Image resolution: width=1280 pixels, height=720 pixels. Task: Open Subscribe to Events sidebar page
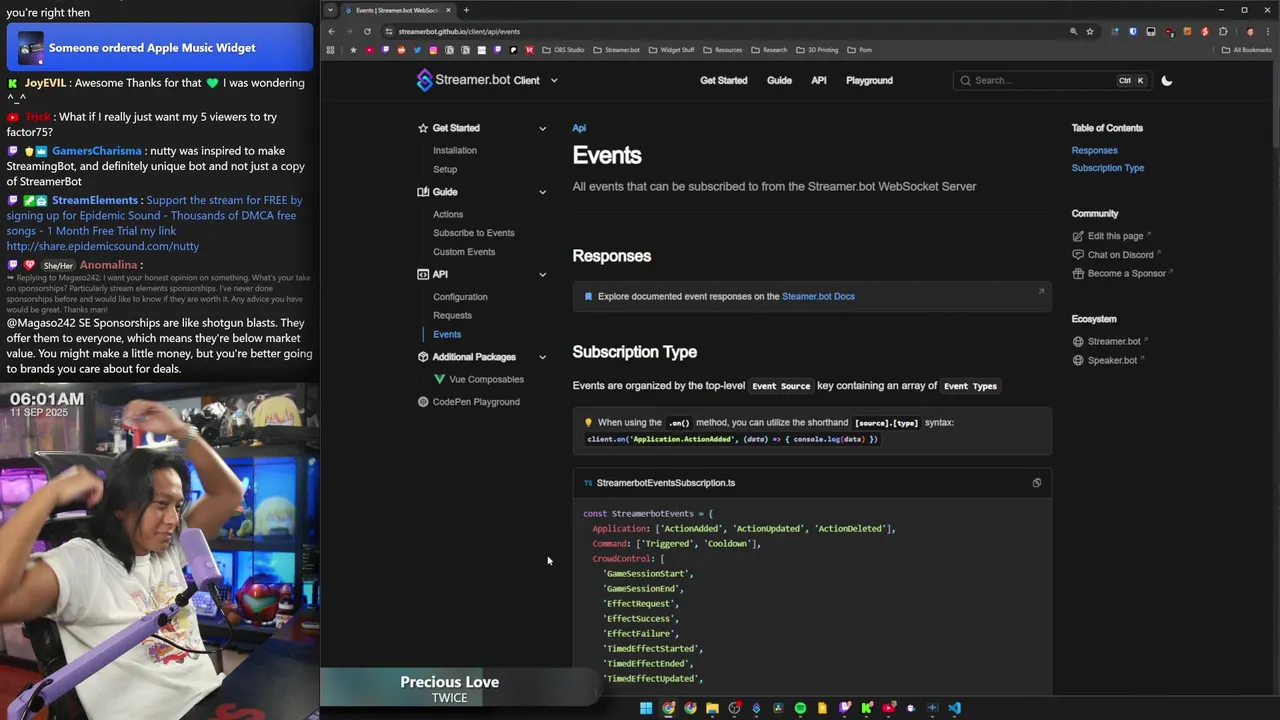474,233
